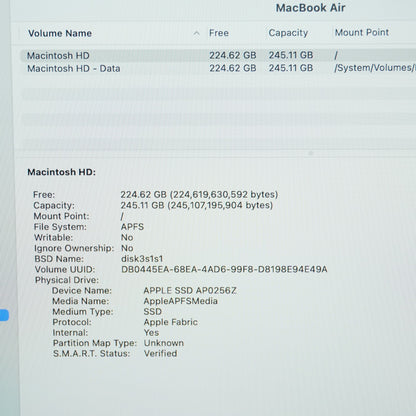
Task: Click the Internal: Yes value
Action: [151, 333]
